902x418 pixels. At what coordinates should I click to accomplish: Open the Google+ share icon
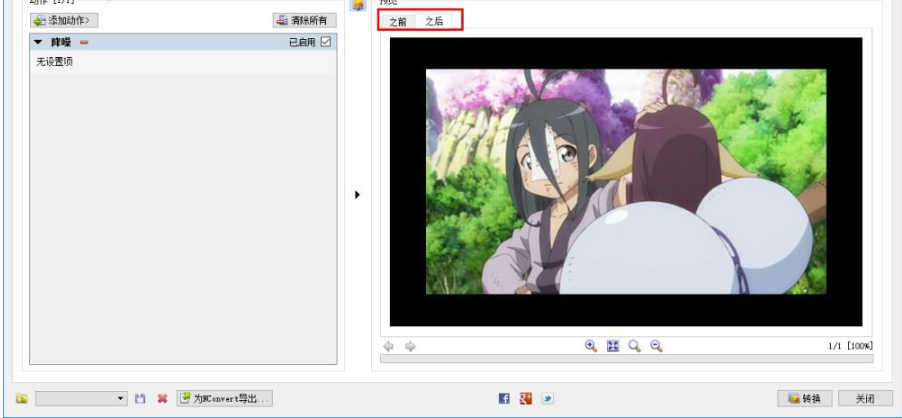click(525, 398)
